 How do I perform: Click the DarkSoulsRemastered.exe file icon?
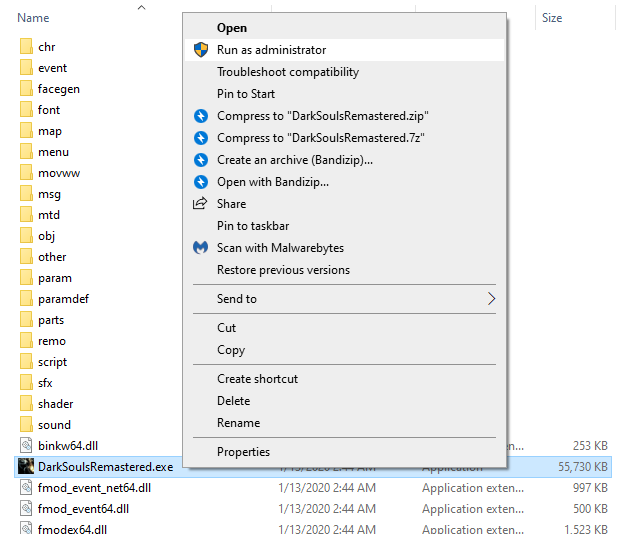pos(26,467)
